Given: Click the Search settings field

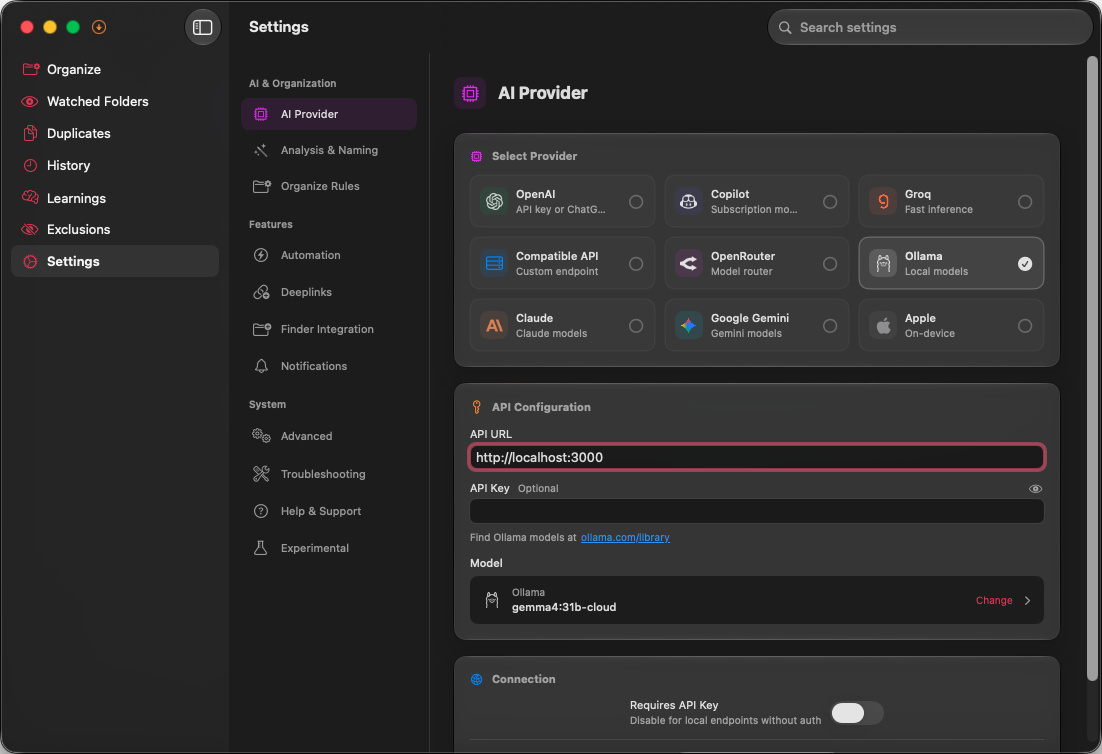Looking at the screenshot, I should point(930,27).
